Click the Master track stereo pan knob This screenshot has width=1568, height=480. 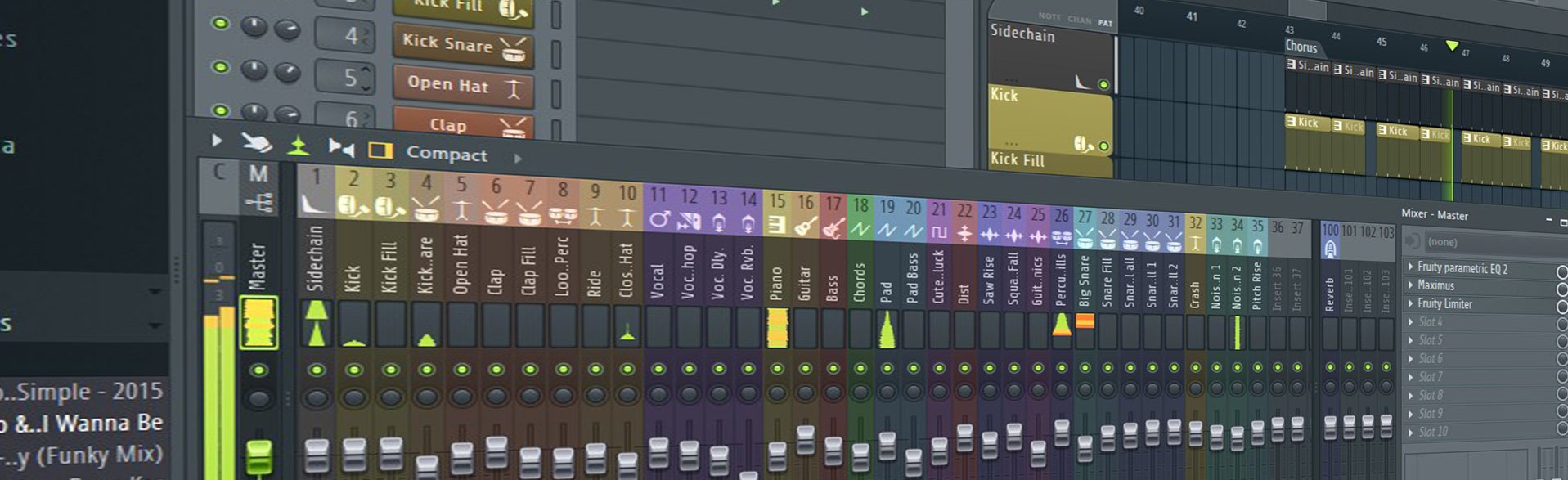point(259,400)
